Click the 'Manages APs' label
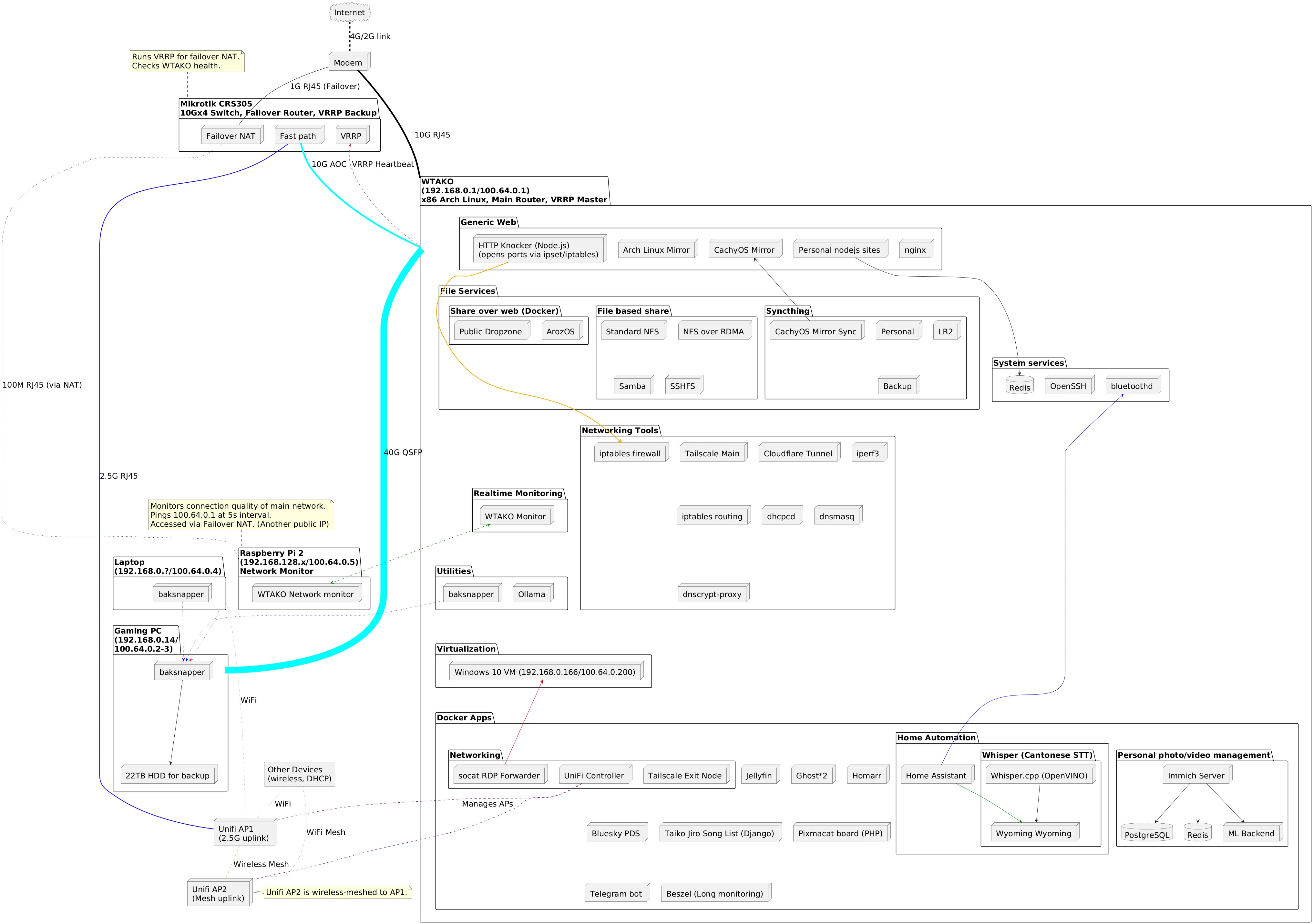Image resolution: width=1313 pixels, height=924 pixels. 487,804
